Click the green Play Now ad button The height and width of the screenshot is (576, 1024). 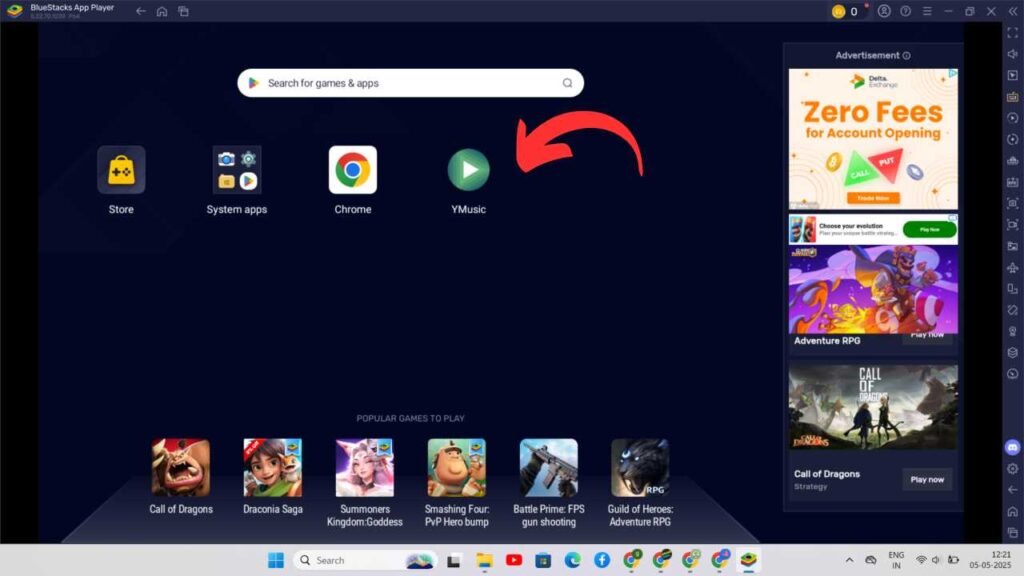pyautogui.click(x=929, y=229)
